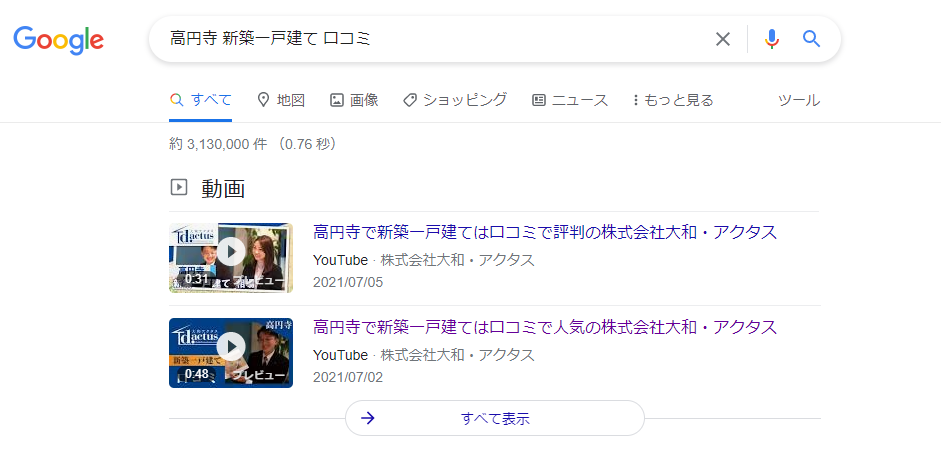Click YouTube source under the 2021/07/02 video
Image resolution: width=941 pixels, height=473 pixels.
coord(340,355)
